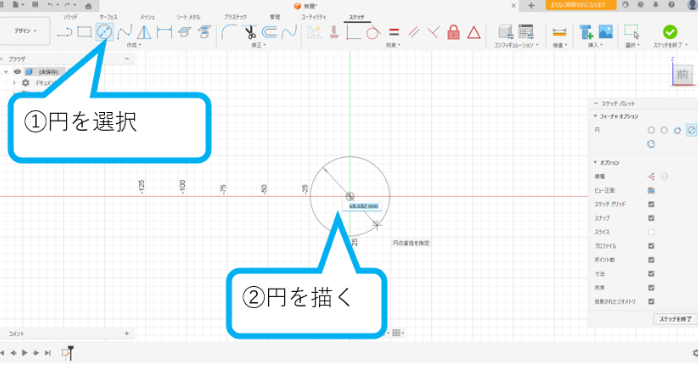Select the 2-point Circle tool in toolbar

(x=104, y=32)
